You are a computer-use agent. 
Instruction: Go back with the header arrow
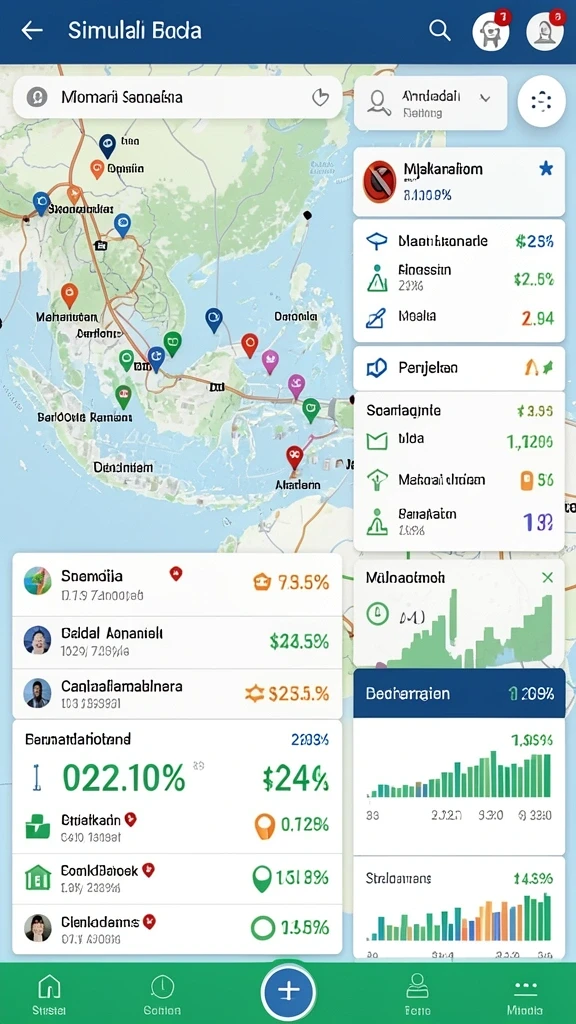tap(31, 31)
